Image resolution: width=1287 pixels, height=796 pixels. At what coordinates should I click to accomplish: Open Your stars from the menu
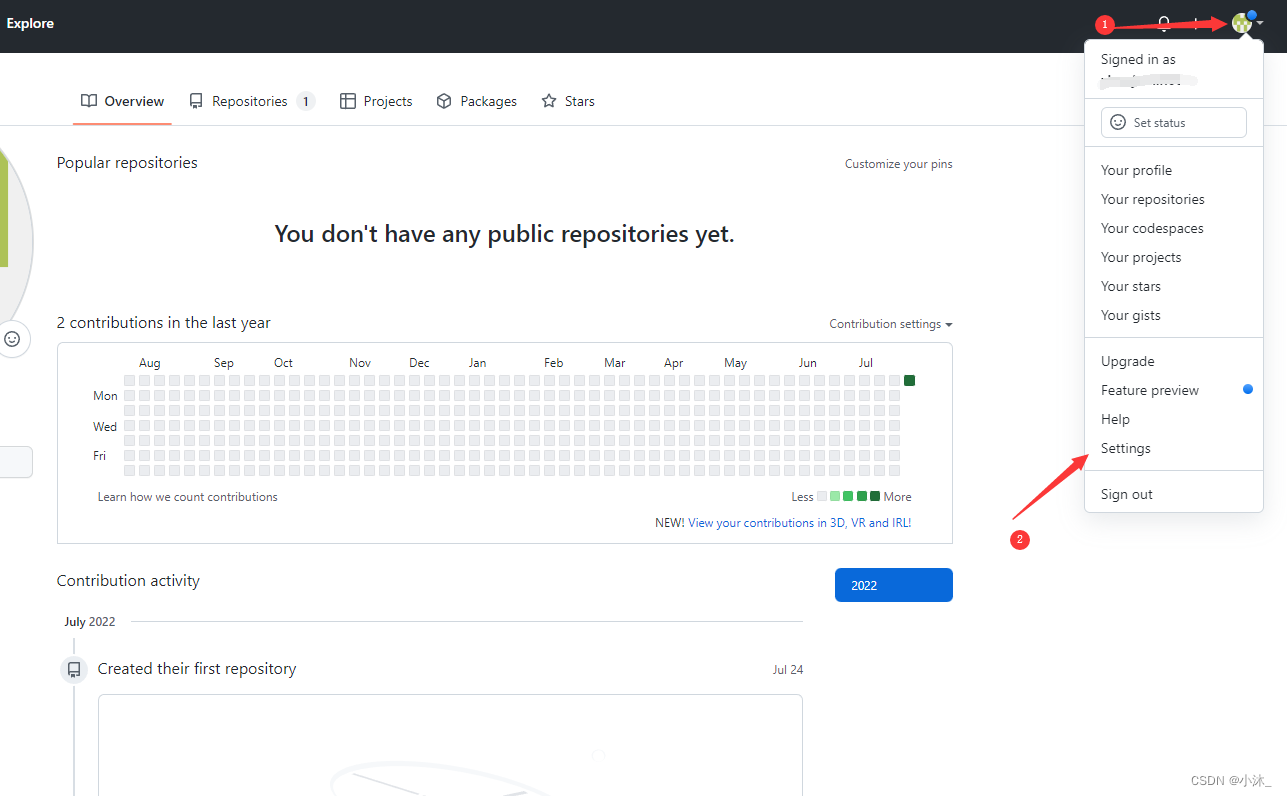tap(1174, 286)
